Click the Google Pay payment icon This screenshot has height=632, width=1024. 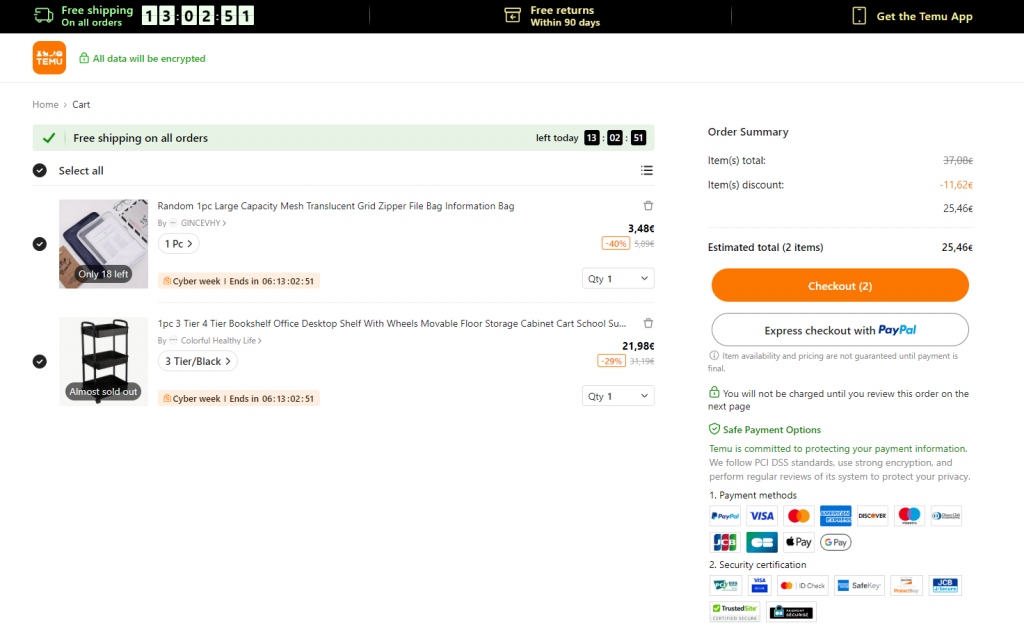[x=835, y=542]
